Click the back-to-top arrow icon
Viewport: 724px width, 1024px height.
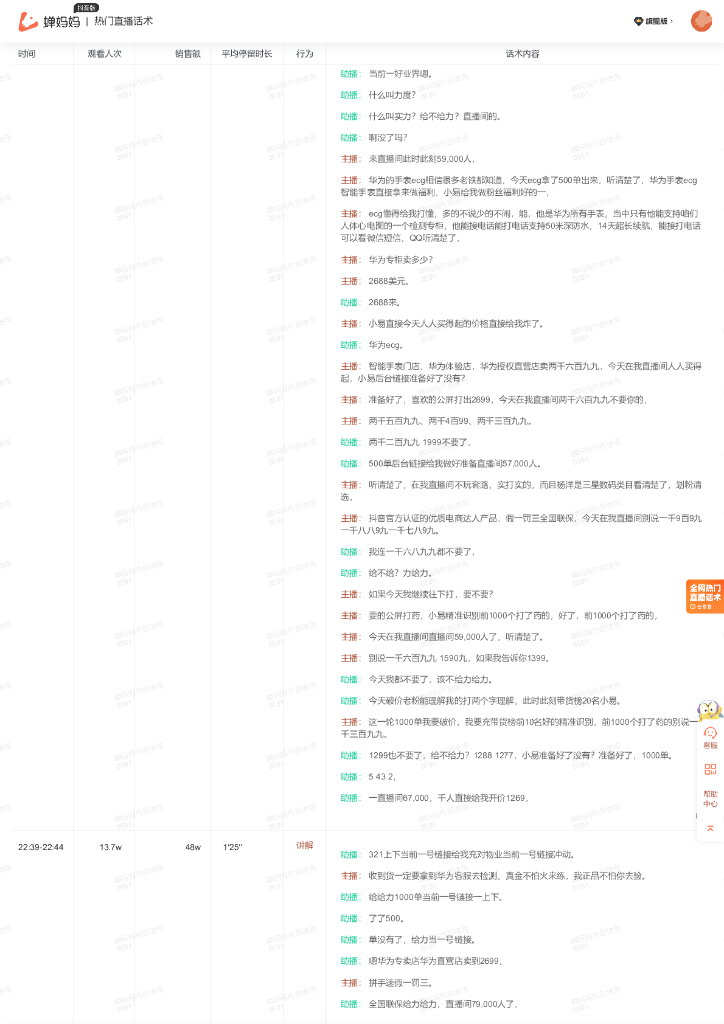(x=710, y=828)
